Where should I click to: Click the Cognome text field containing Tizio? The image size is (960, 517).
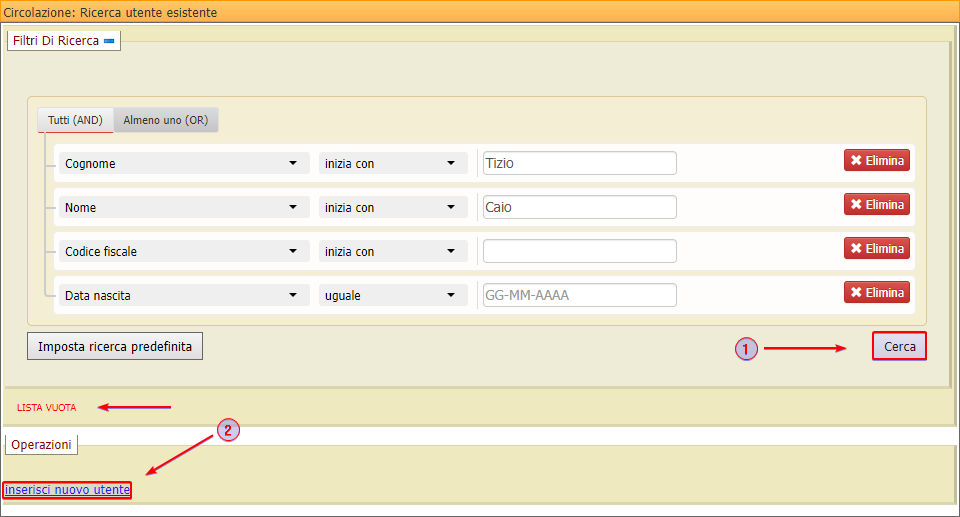click(579, 163)
